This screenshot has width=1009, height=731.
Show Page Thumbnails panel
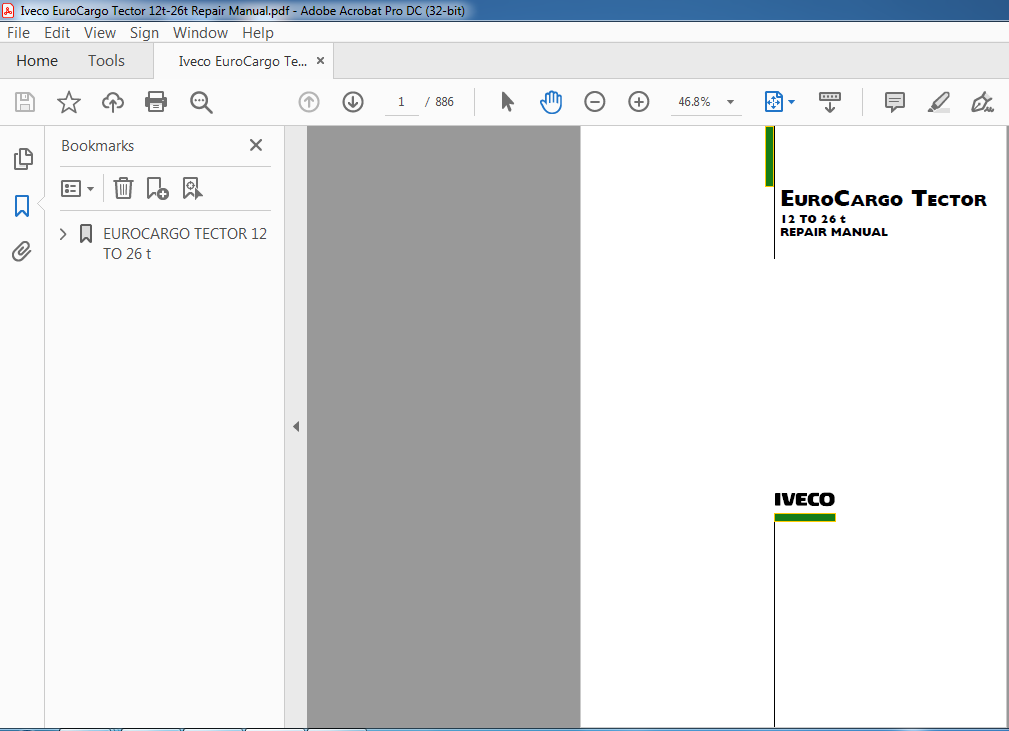coord(23,159)
